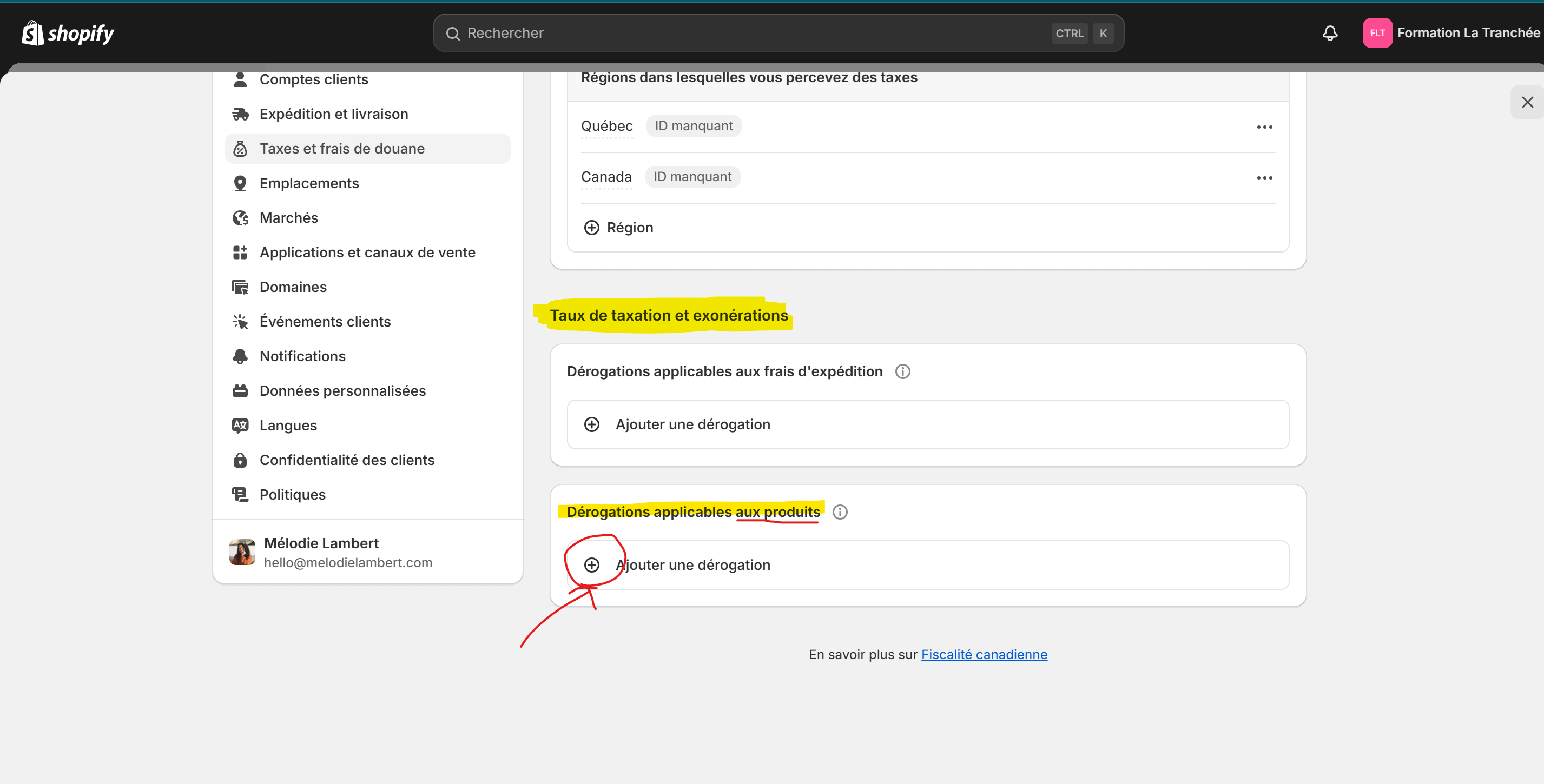The width and height of the screenshot is (1544, 784).
Task: Add a product dérogation
Action: (692, 565)
